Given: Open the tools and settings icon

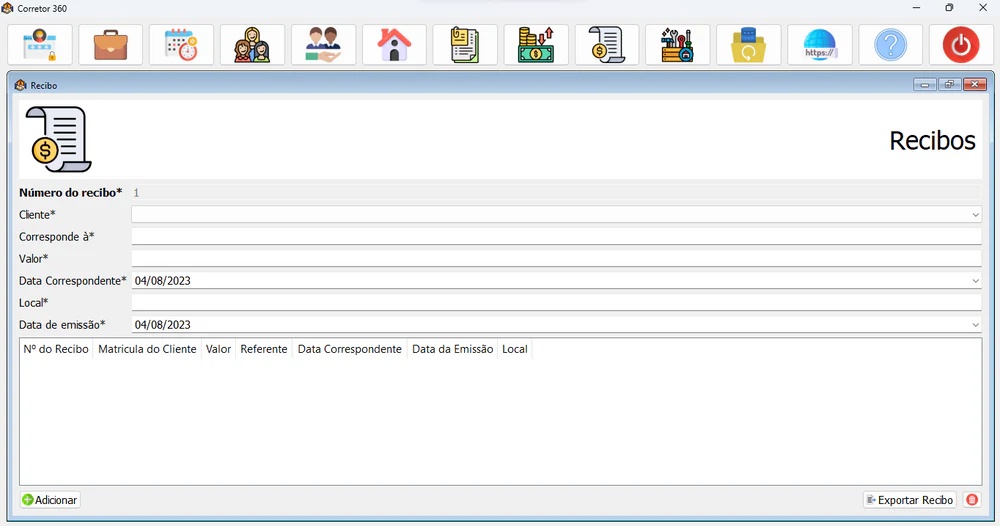Looking at the screenshot, I should [677, 45].
